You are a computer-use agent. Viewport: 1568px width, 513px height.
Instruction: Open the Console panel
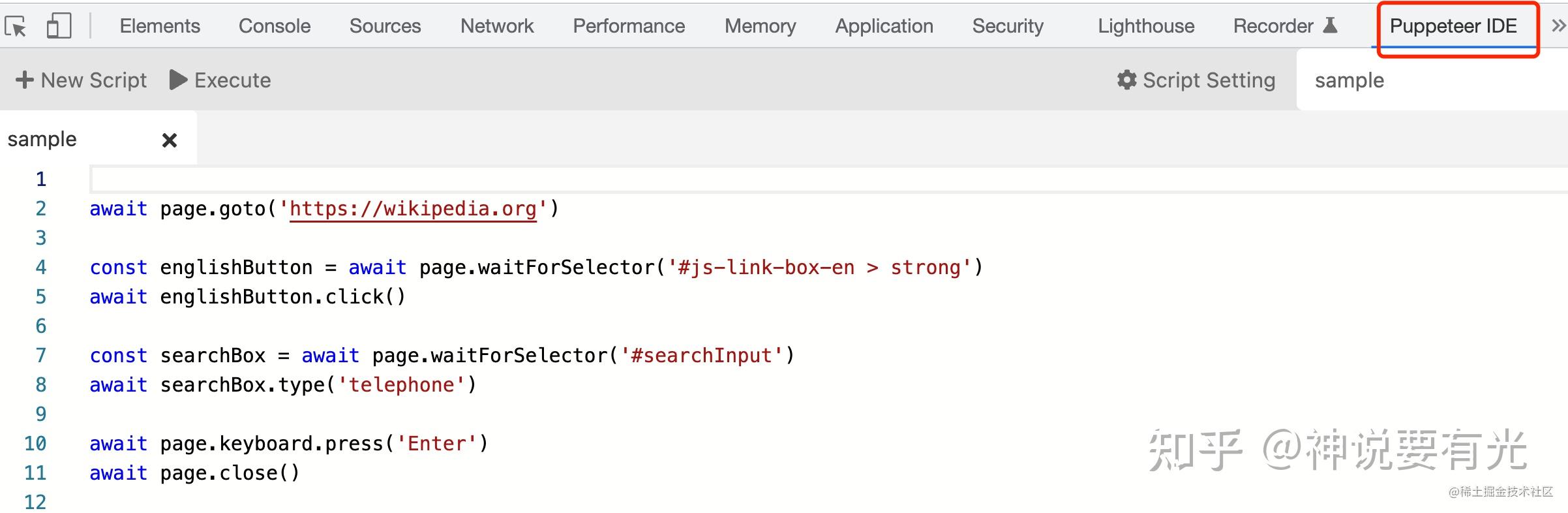pos(274,26)
